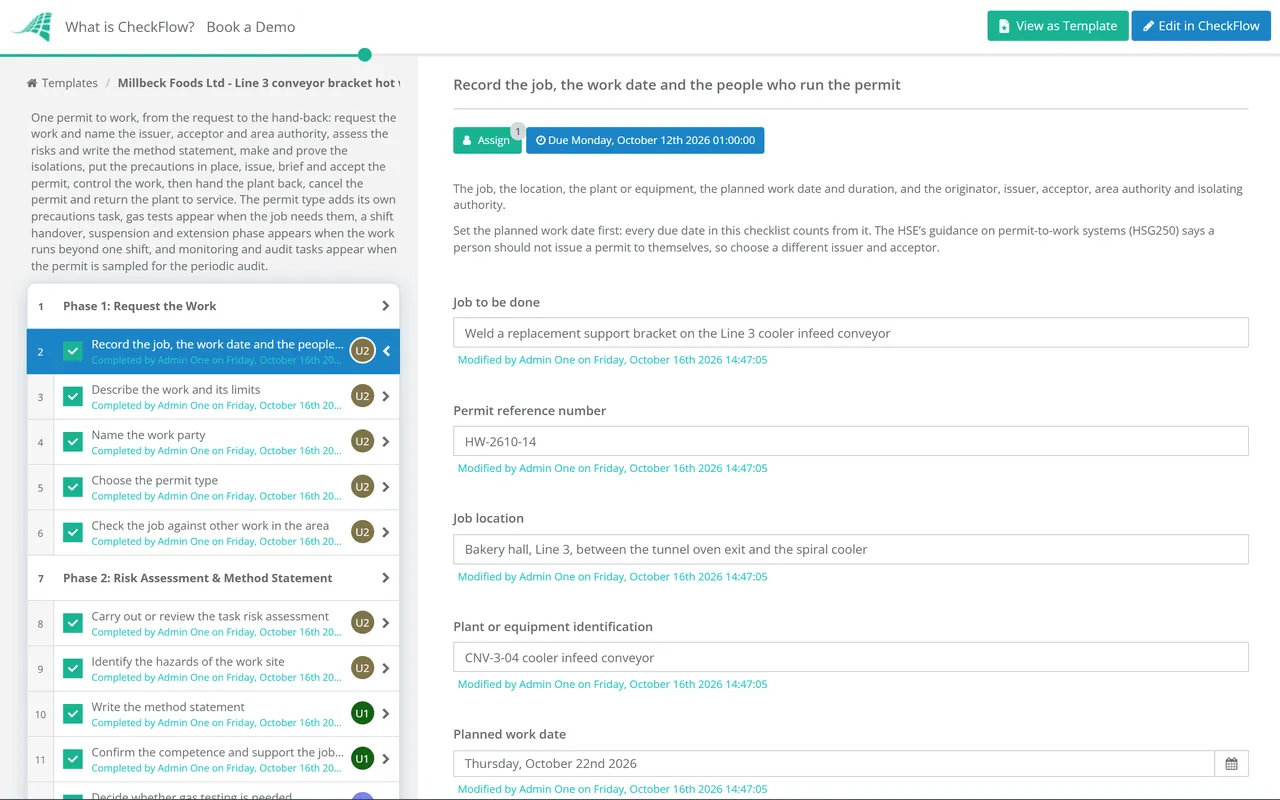Click the 'Due Monday, October 12th 2026' button

coord(645,140)
